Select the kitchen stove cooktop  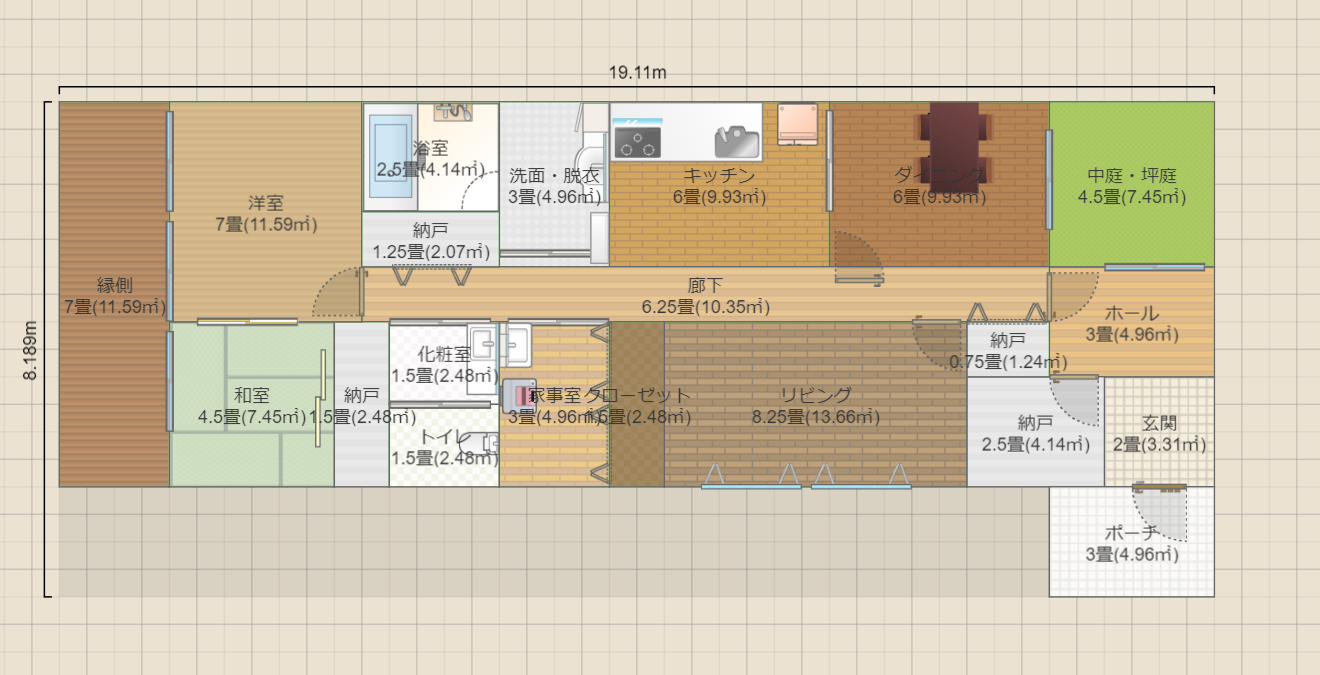coord(638,138)
